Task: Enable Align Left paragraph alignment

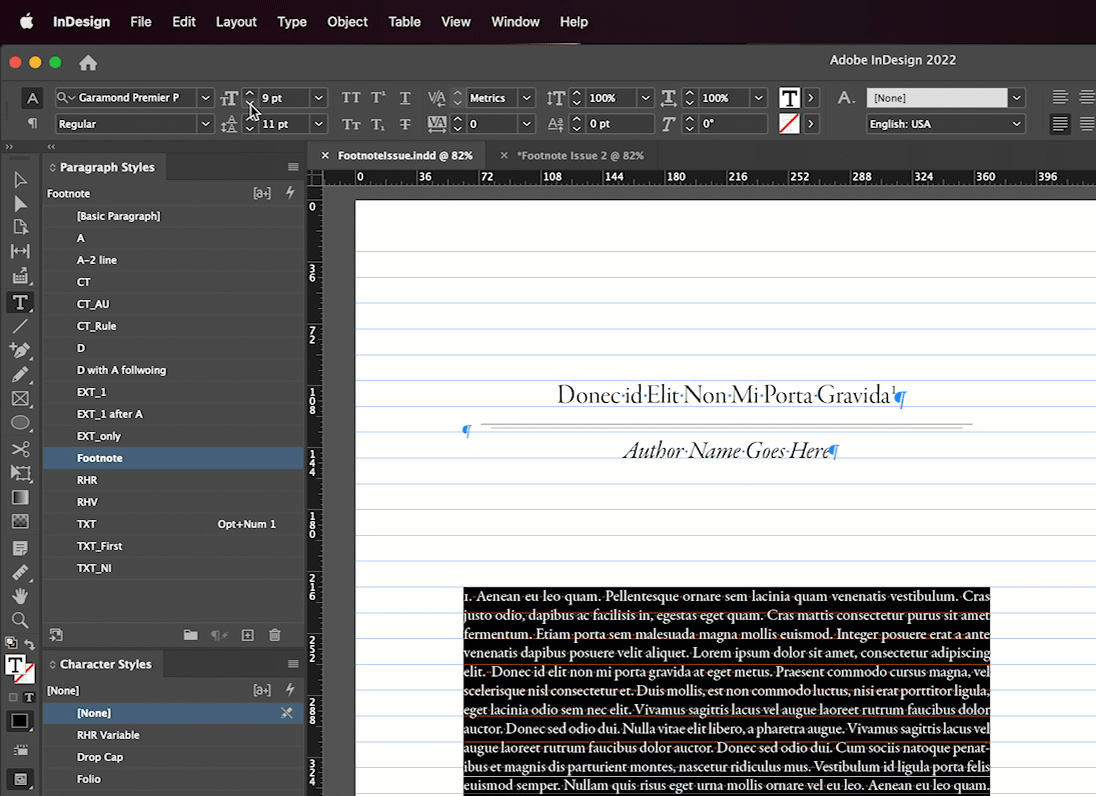Action: pyautogui.click(x=1060, y=97)
